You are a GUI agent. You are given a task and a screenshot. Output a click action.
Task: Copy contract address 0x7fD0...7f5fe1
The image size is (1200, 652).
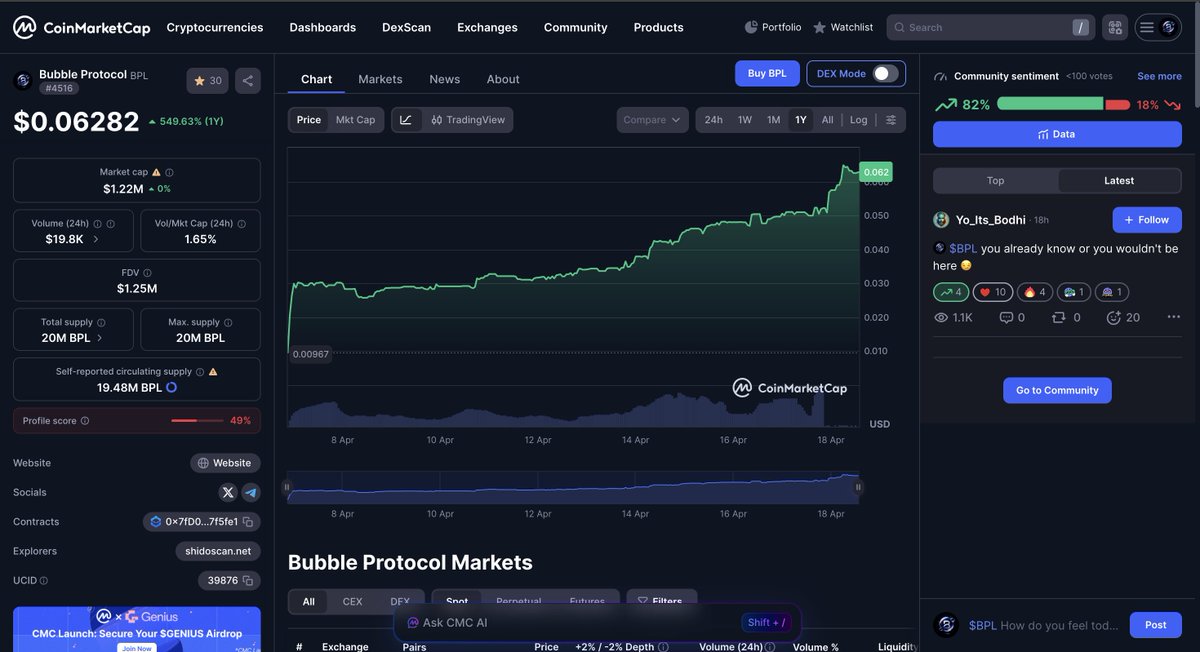point(248,522)
